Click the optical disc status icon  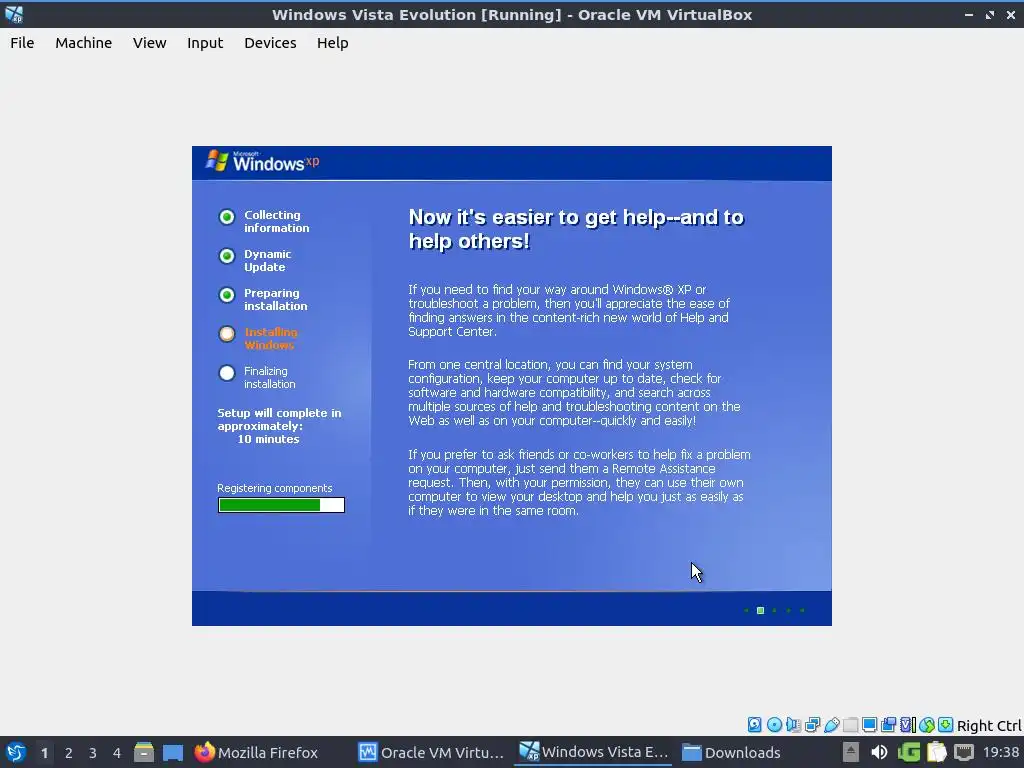tap(775, 724)
